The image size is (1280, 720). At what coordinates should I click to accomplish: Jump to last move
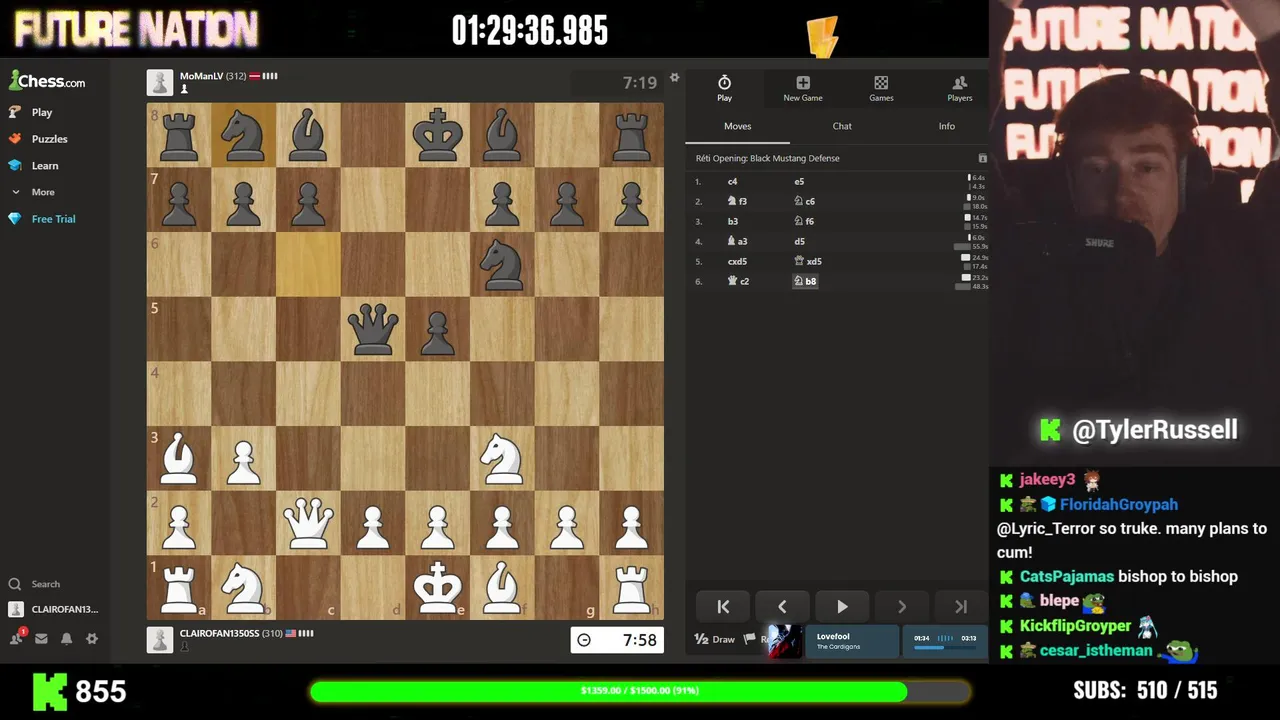960,606
